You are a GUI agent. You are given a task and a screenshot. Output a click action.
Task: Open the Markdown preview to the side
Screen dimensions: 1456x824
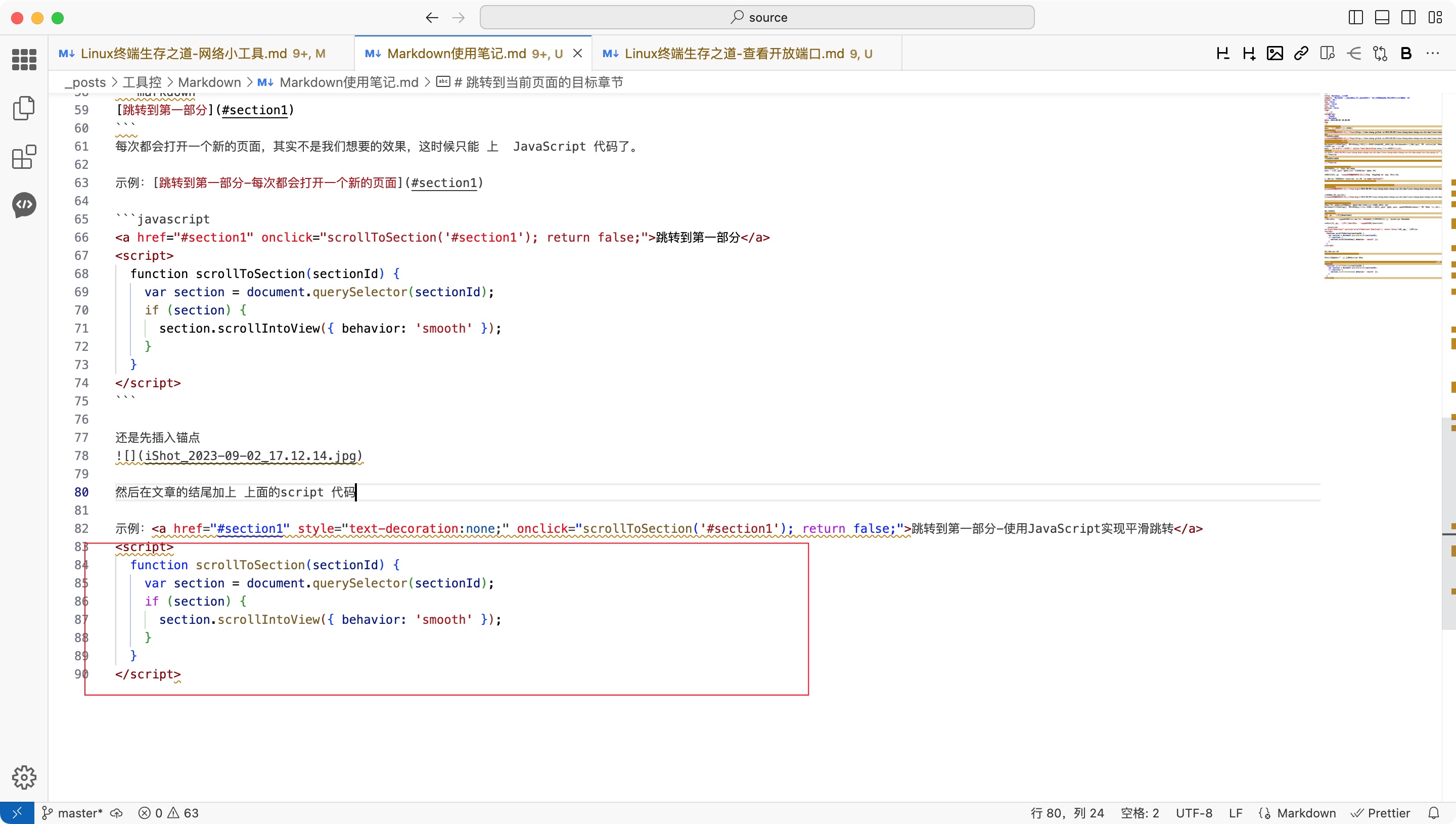(1327, 53)
